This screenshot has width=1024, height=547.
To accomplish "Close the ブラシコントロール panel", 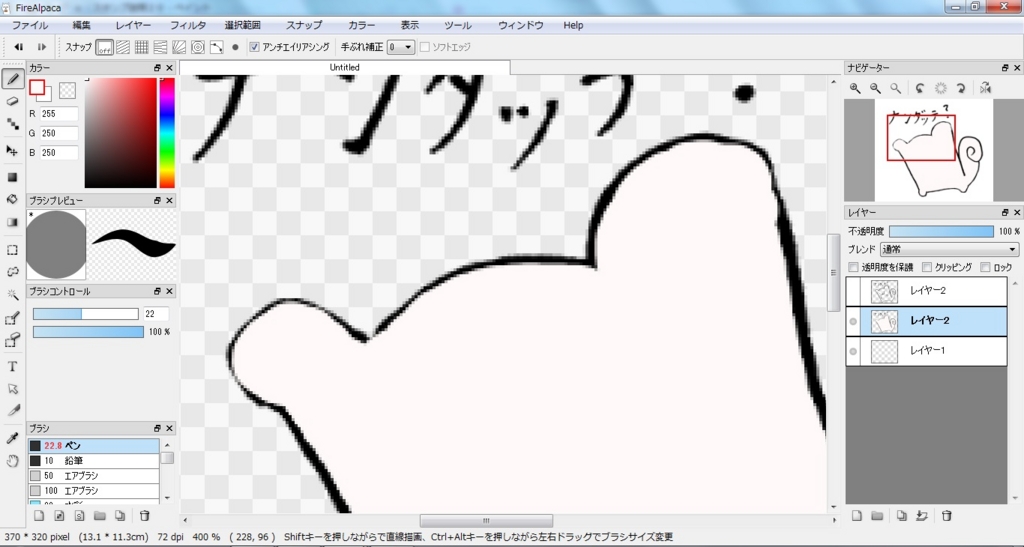I will [x=170, y=291].
